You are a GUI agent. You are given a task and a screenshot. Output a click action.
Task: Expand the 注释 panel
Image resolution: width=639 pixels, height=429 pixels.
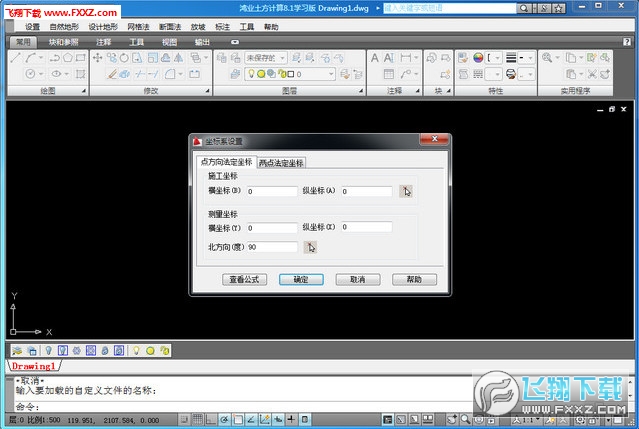pyautogui.click(x=418, y=91)
